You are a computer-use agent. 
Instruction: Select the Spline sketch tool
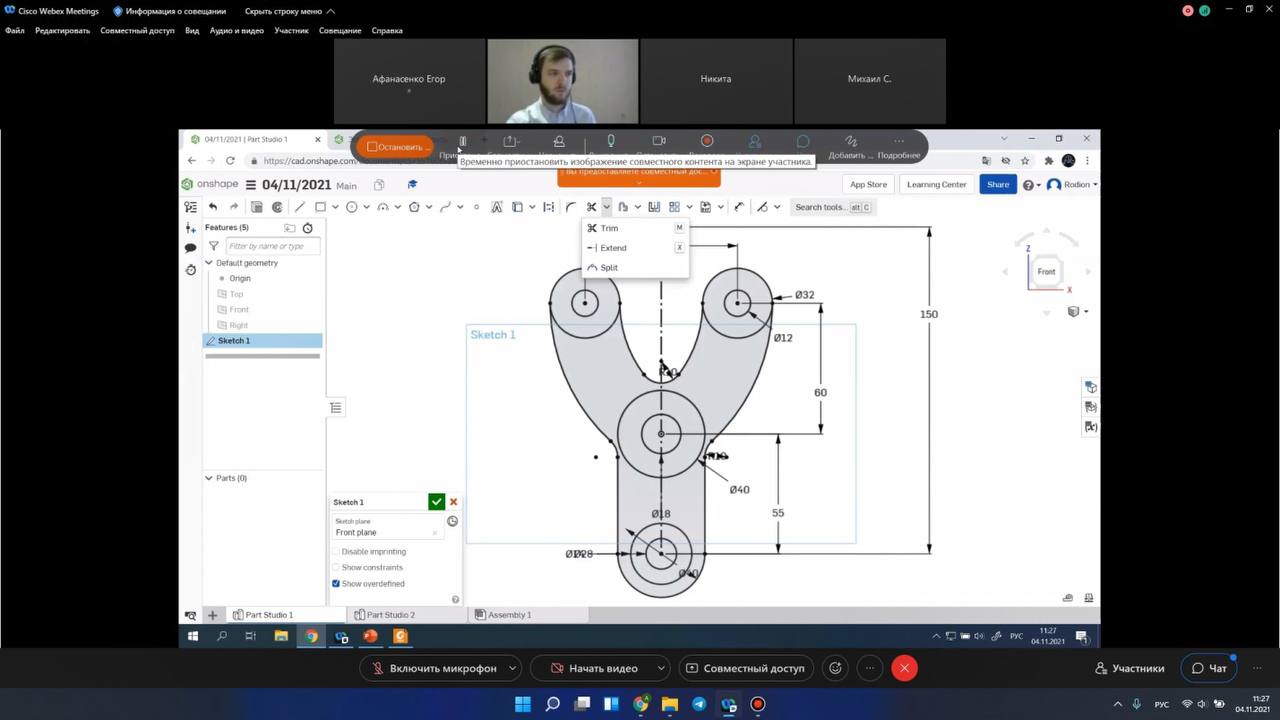(x=445, y=207)
